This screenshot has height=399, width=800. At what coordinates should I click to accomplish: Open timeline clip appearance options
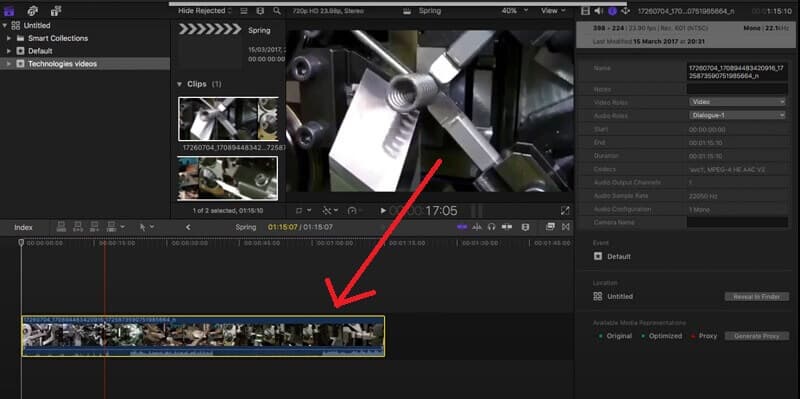point(526,227)
